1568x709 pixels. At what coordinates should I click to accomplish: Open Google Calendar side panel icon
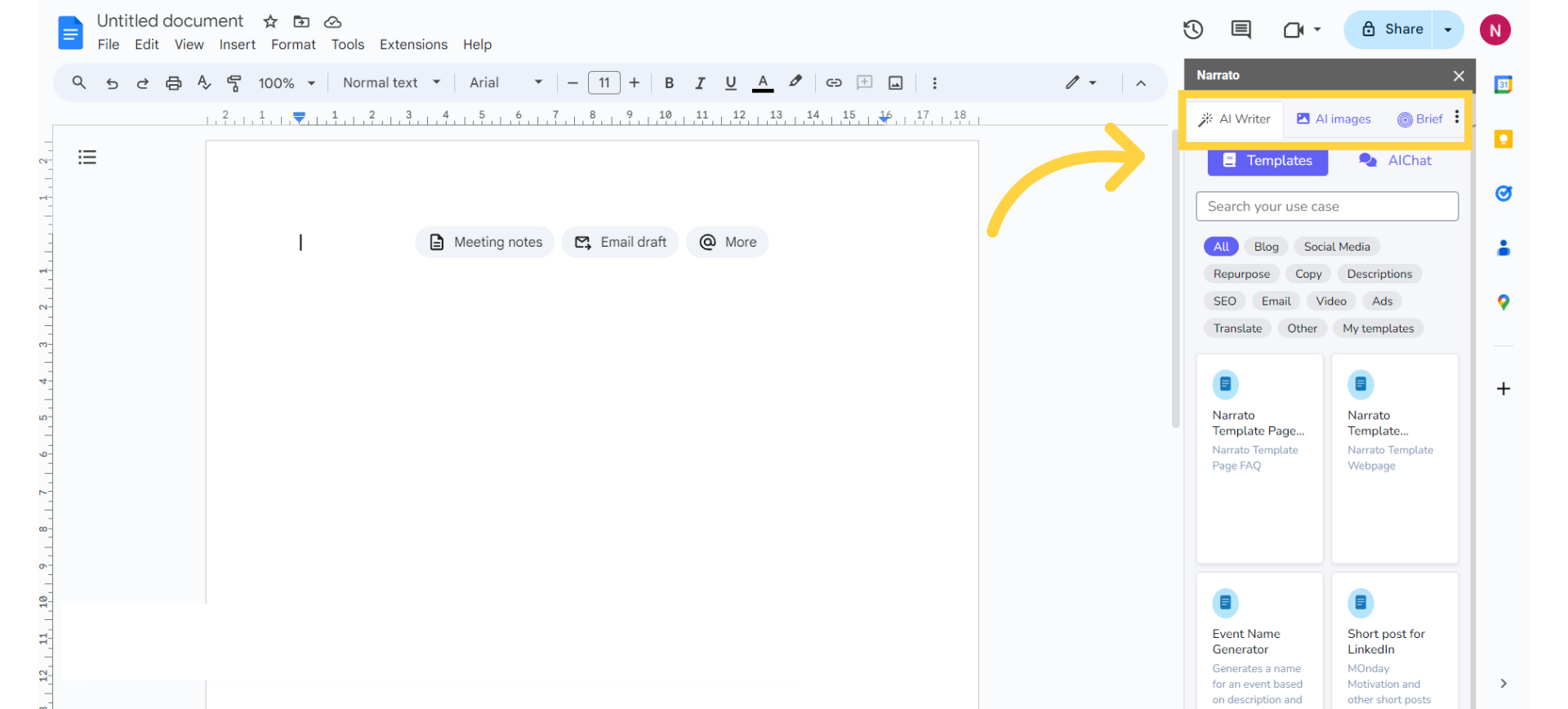(x=1503, y=84)
